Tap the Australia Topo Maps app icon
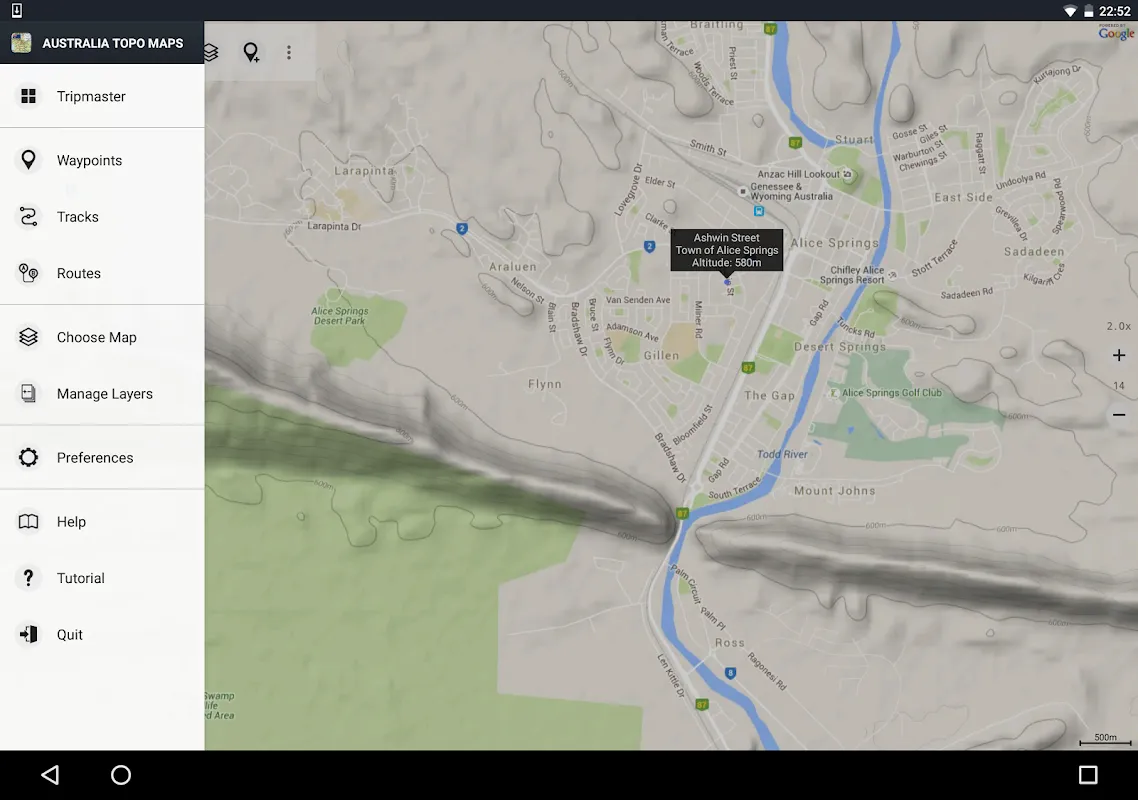This screenshot has width=1138, height=800. pos(21,43)
